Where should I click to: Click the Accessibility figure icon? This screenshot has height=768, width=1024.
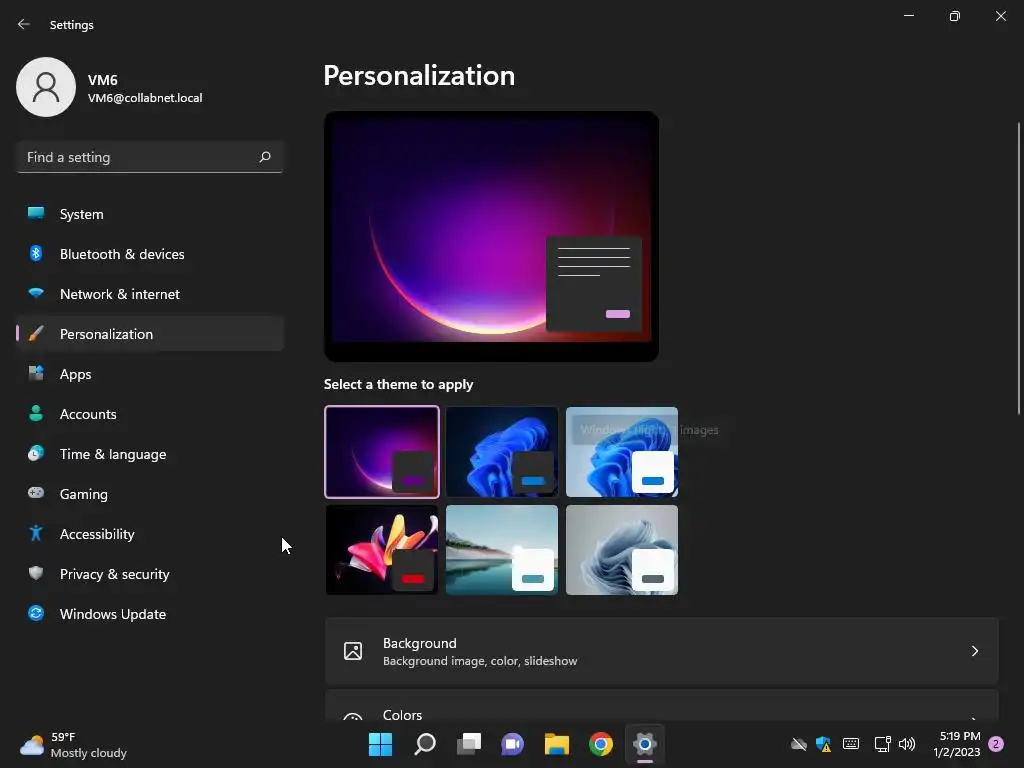coord(36,534)
